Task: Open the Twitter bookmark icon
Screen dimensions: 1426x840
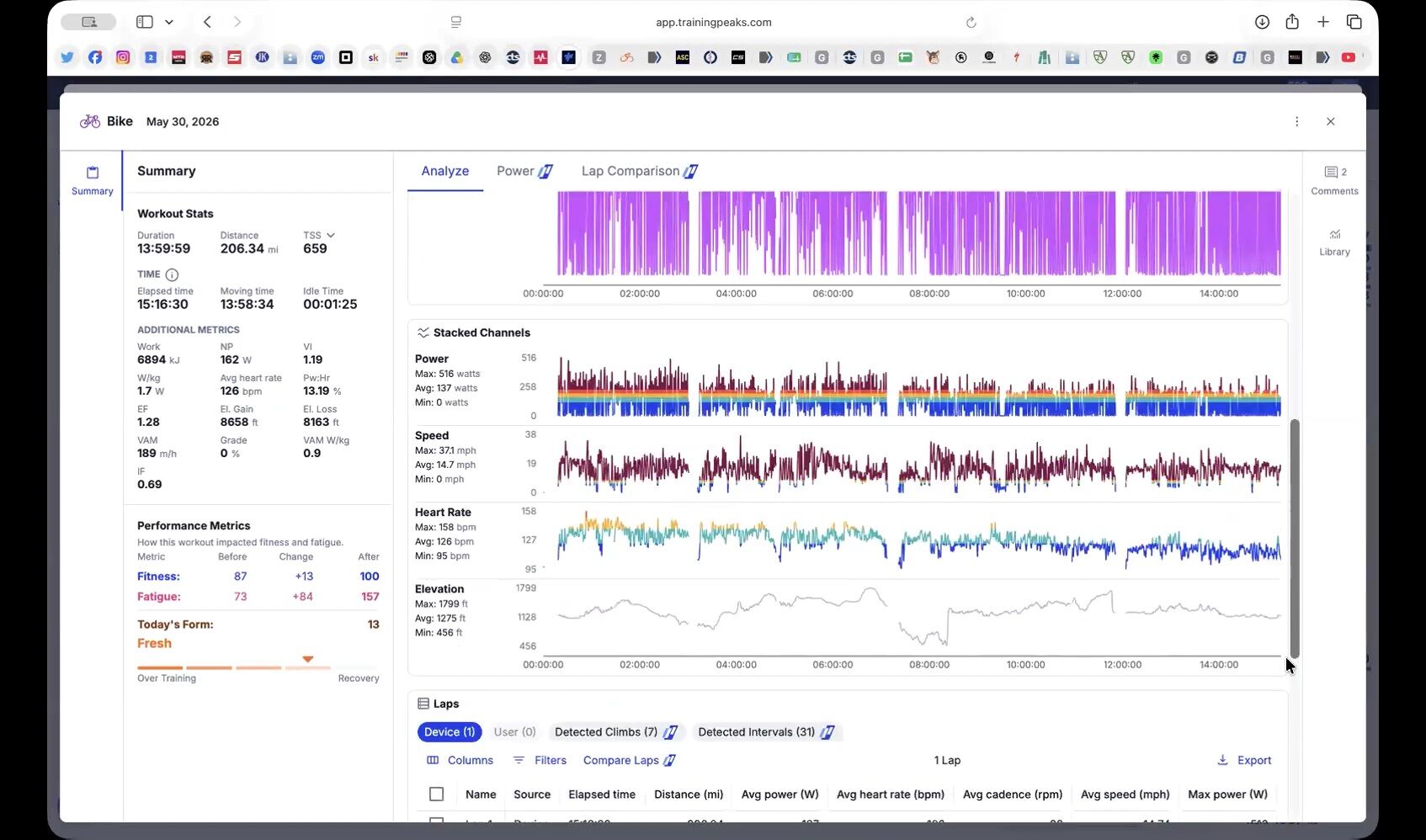Action: pyautogui.click(x=67, y=57)
